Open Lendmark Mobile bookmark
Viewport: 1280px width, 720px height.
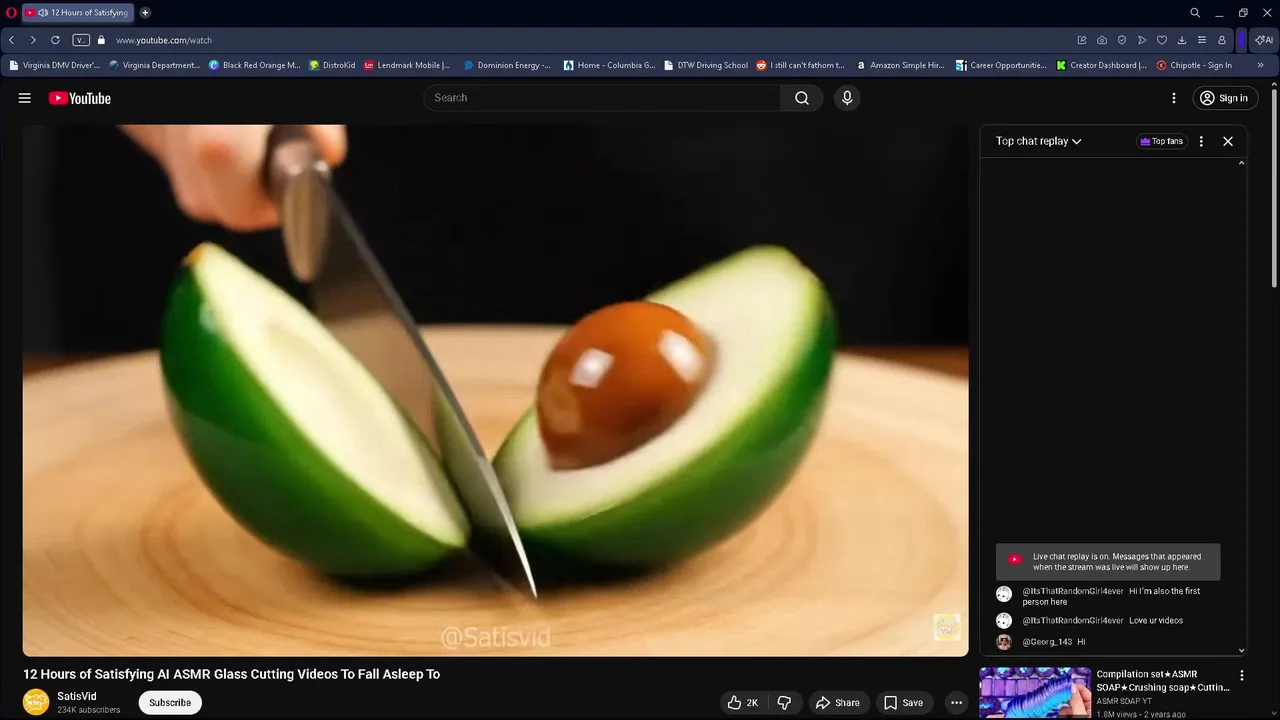(x=407, y=65)
